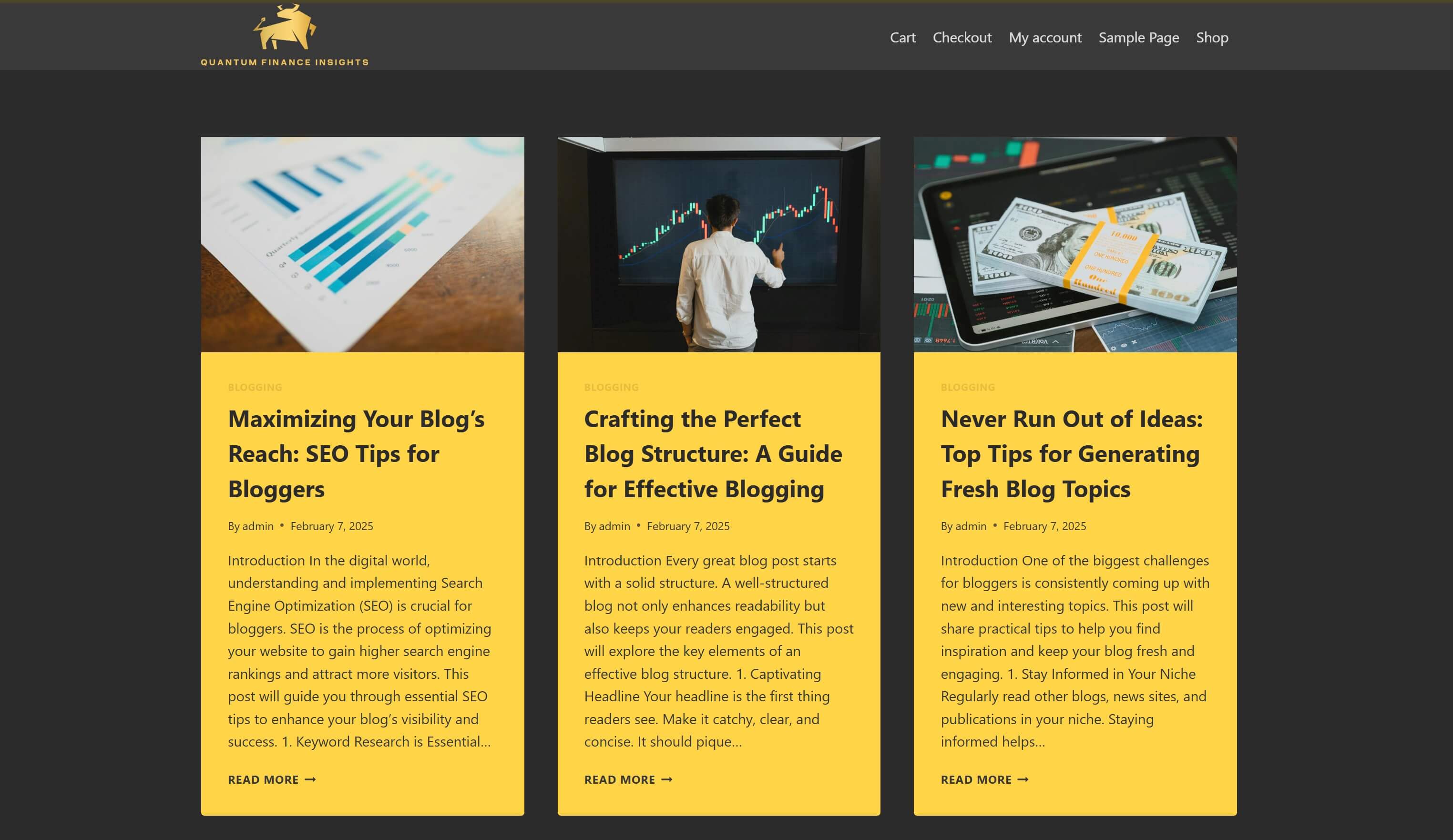Open the stock trader post thumbnail
Image resolution: width=1453 pixels, height=840 pixels.
(718, 245)
